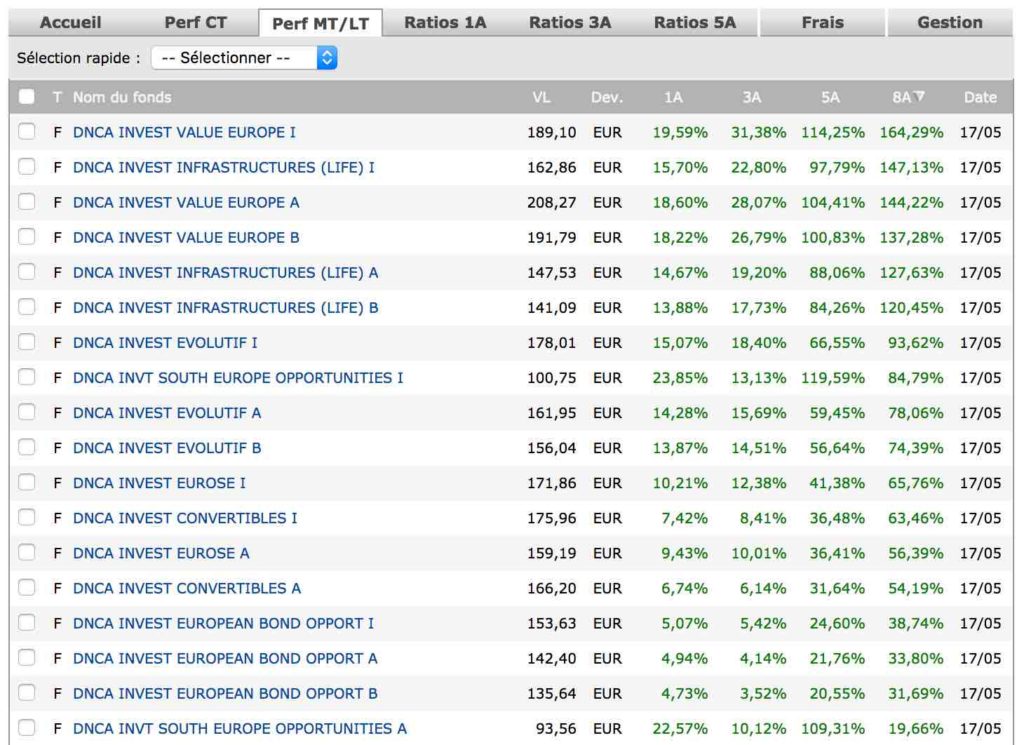This screenshot has width=1024, height=745.
Task: Open the DNCA INVEST EUROSE A fund
Action: point(161,553)
